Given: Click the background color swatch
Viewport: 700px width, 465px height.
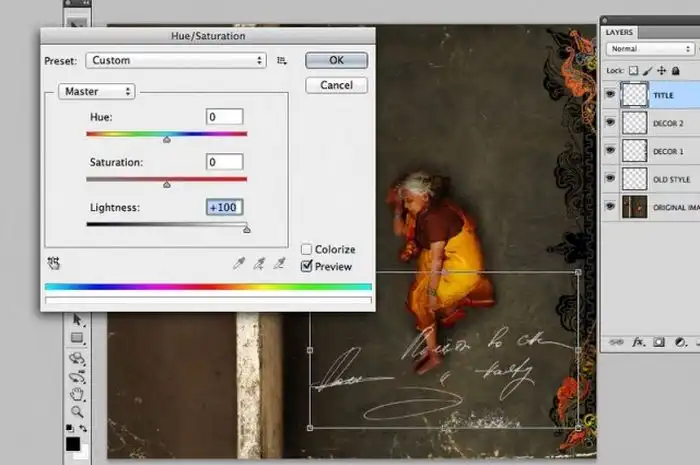Looking at the screenshot, I should click(83, 453).
